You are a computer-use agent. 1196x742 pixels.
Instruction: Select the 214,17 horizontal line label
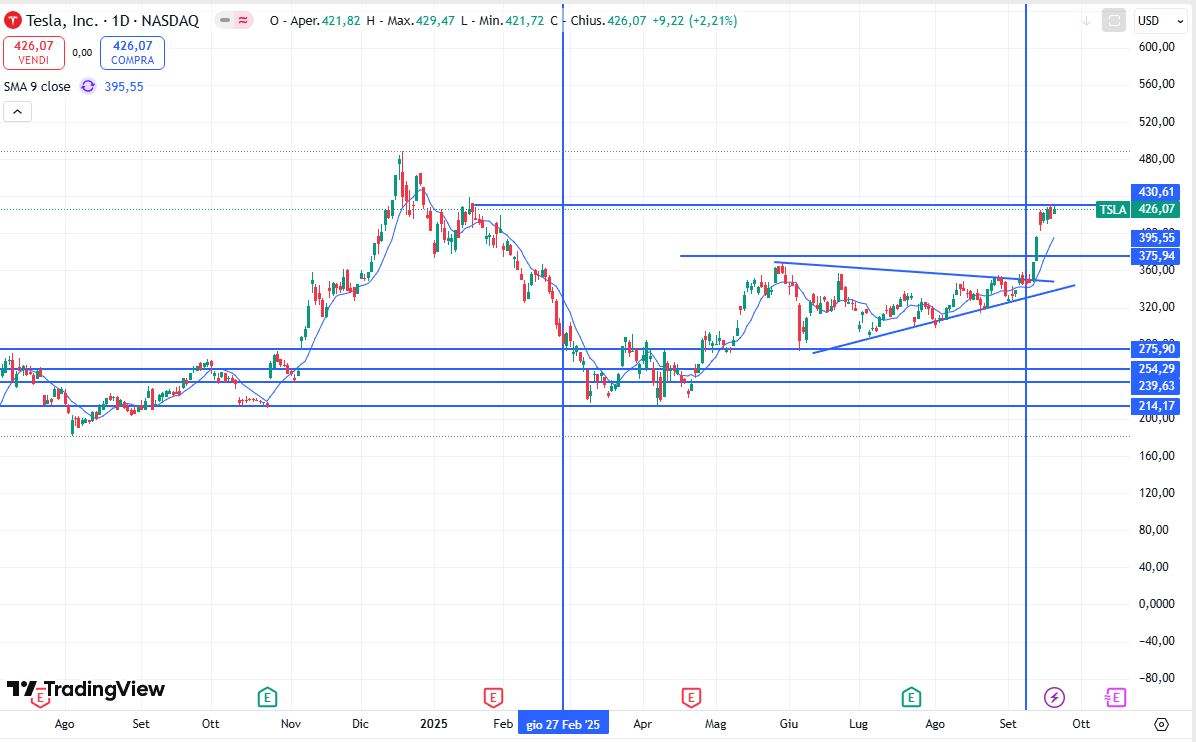coord(1156,406)
